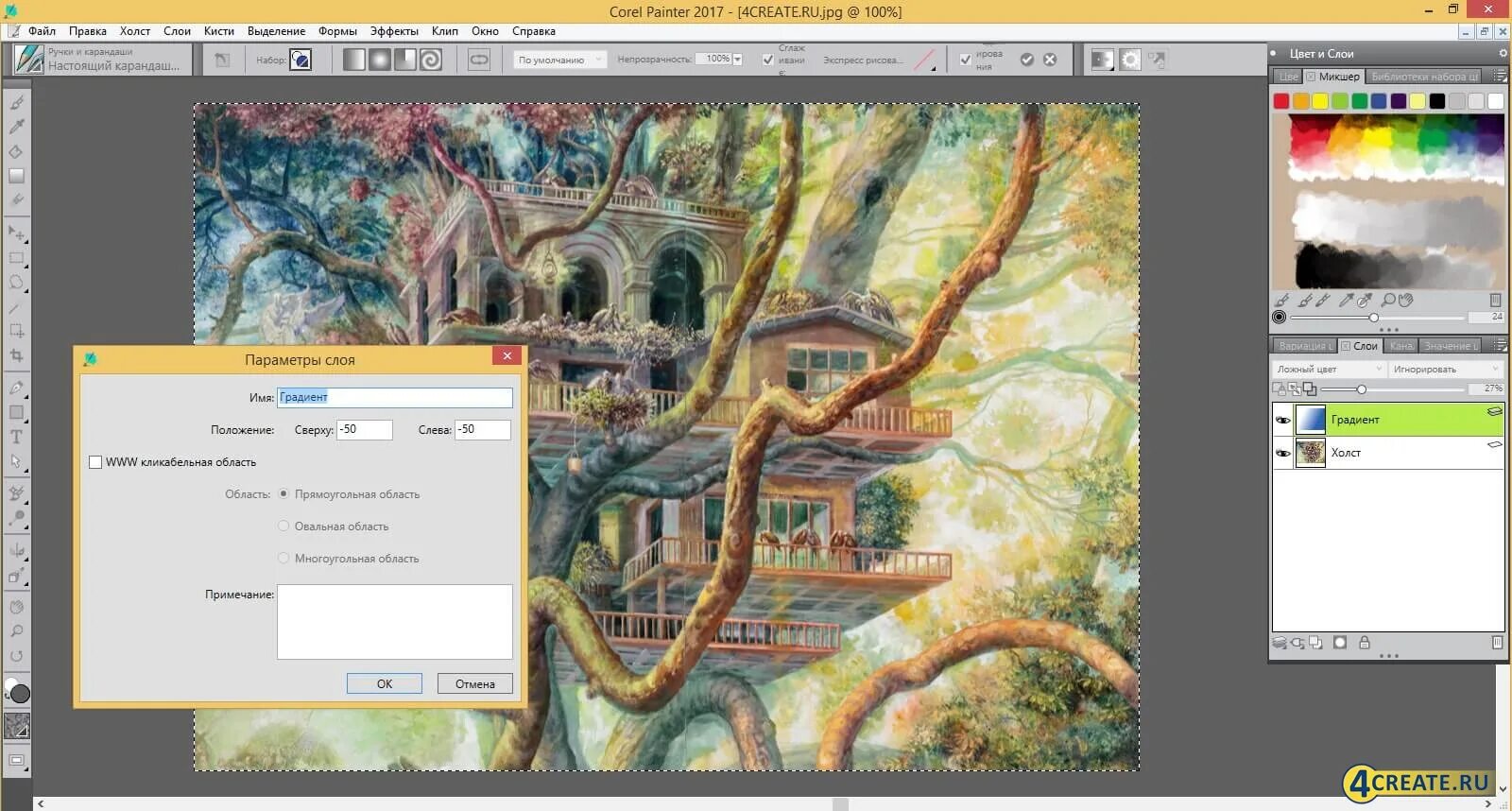The width and height of the screenshot is (1512, 811).
Task: Select the Pen tool in toolbox
Action: coord(16,388)
